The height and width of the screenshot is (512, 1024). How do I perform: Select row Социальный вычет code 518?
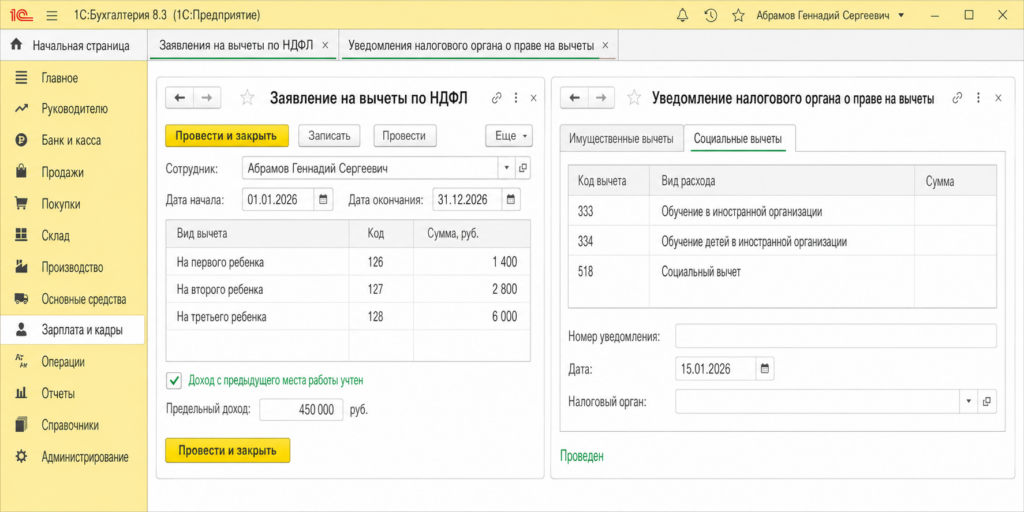click(x=782, y=272)
